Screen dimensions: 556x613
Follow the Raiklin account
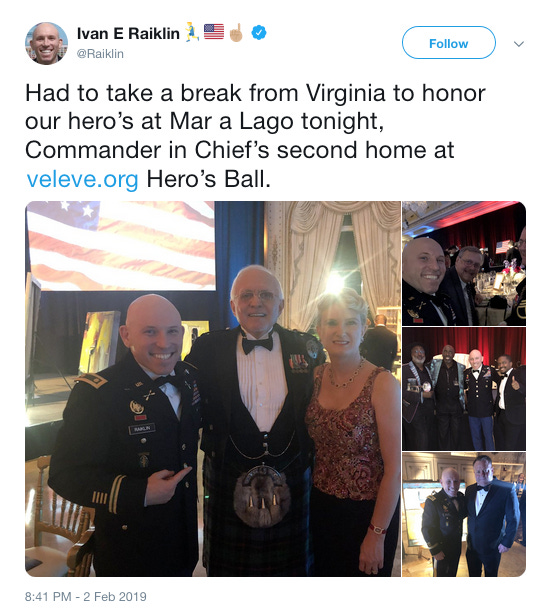click(448, 43)
